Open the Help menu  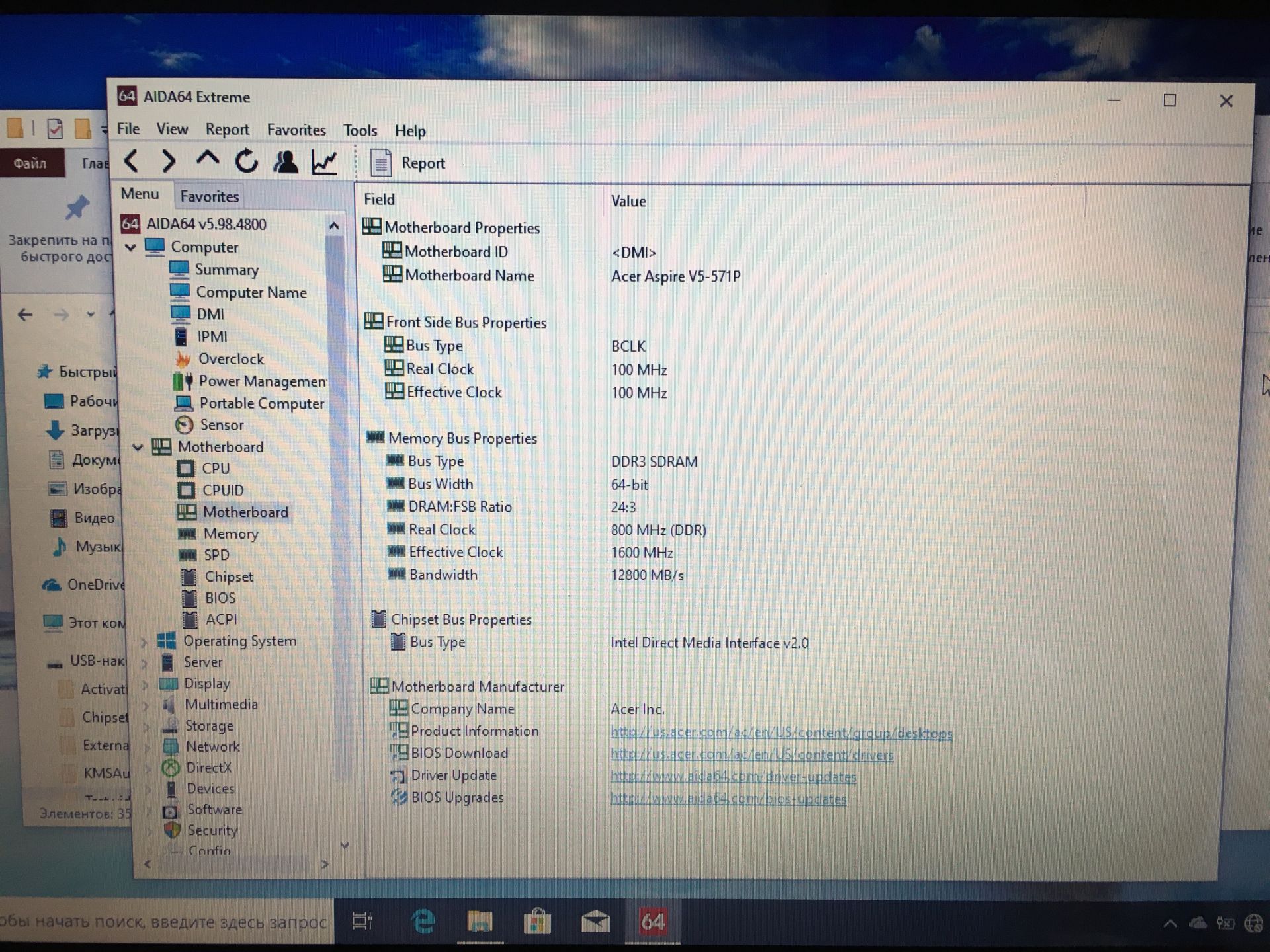(410, 131)
